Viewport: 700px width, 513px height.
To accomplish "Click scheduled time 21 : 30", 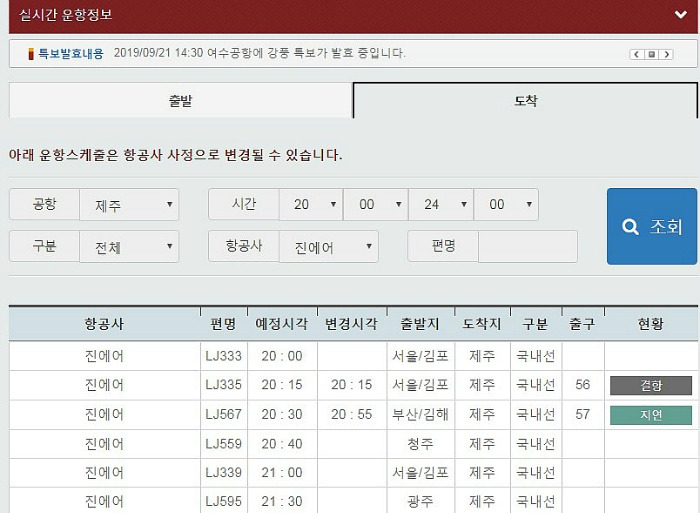I will pos(282,501).
